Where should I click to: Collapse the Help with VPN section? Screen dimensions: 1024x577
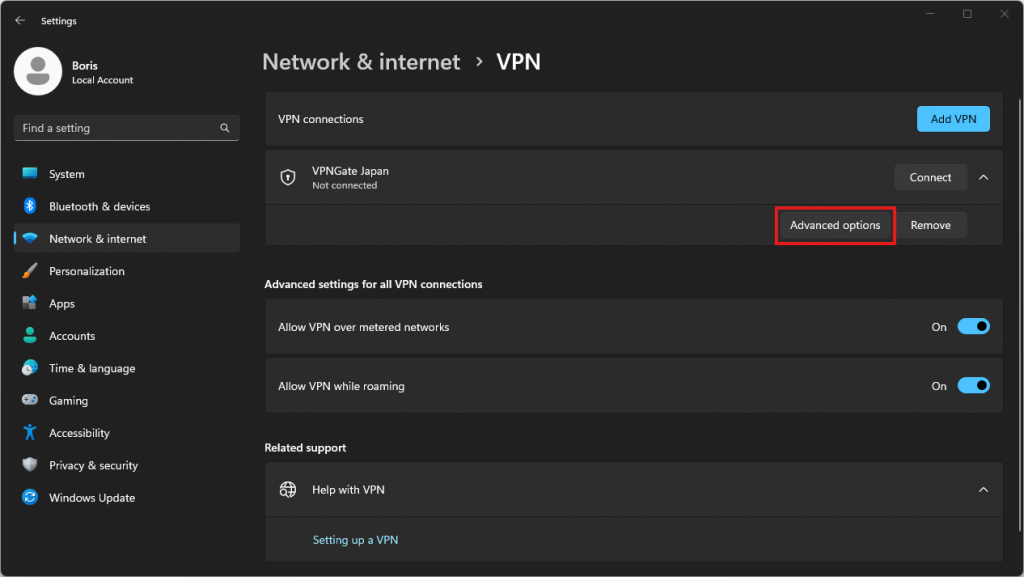(x=983, y=490)
